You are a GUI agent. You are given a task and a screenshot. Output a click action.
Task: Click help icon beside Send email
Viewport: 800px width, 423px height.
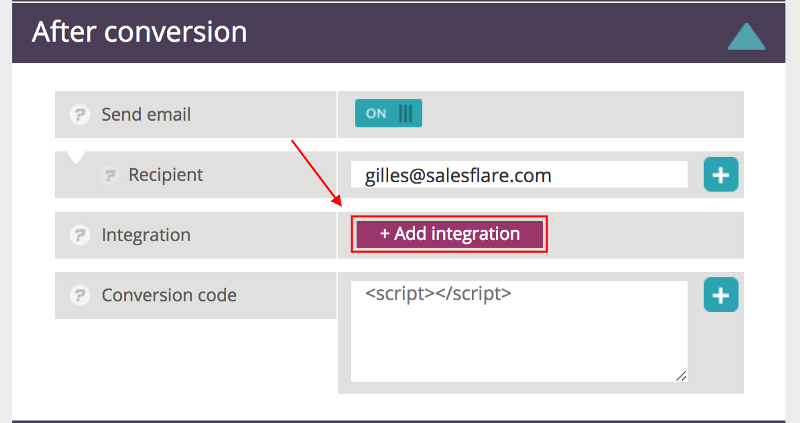click(80, 114)
